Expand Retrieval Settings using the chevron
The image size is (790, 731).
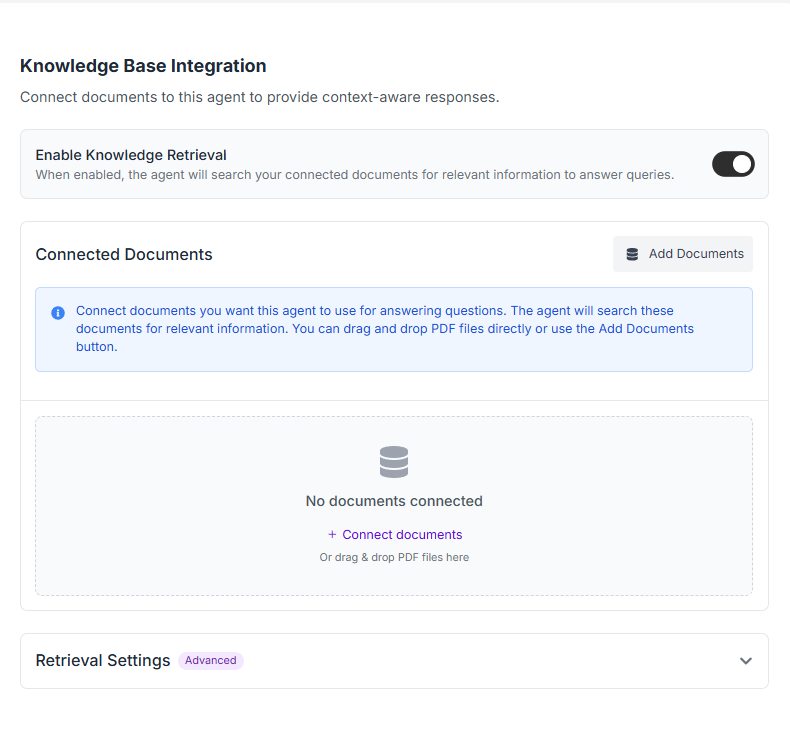(745, 660)
